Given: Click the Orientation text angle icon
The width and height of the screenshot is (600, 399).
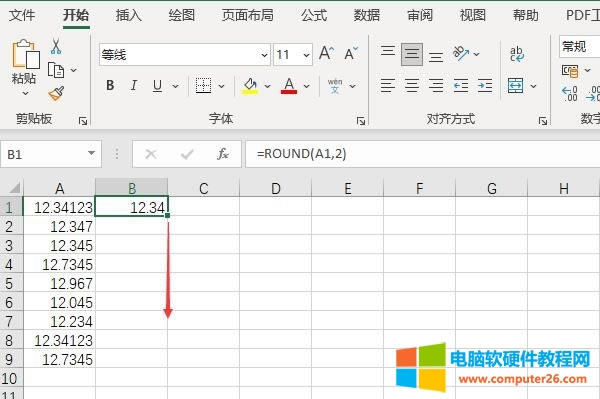Looking at the screenshot, I should [460, 53].
